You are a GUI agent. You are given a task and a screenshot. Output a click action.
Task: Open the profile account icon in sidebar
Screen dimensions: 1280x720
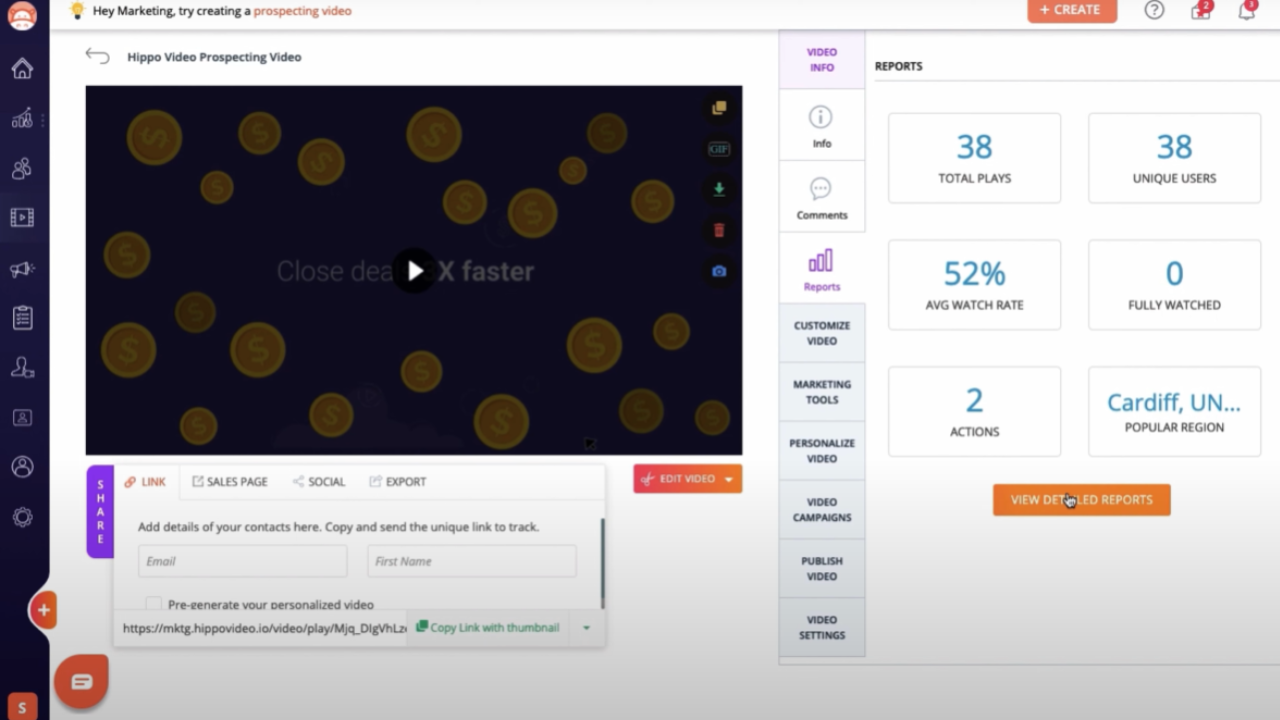tap(22, 467)
